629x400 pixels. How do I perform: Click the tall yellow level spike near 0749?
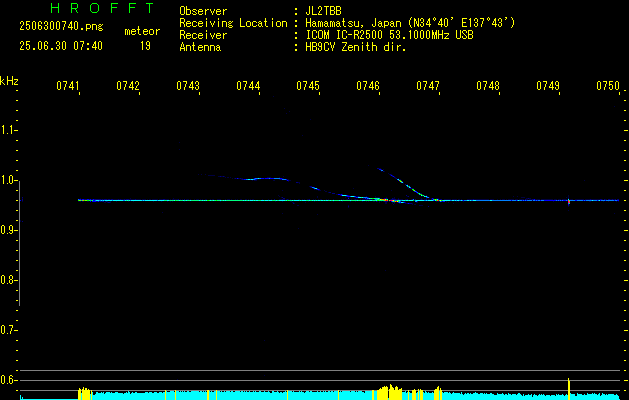[569, 388]
